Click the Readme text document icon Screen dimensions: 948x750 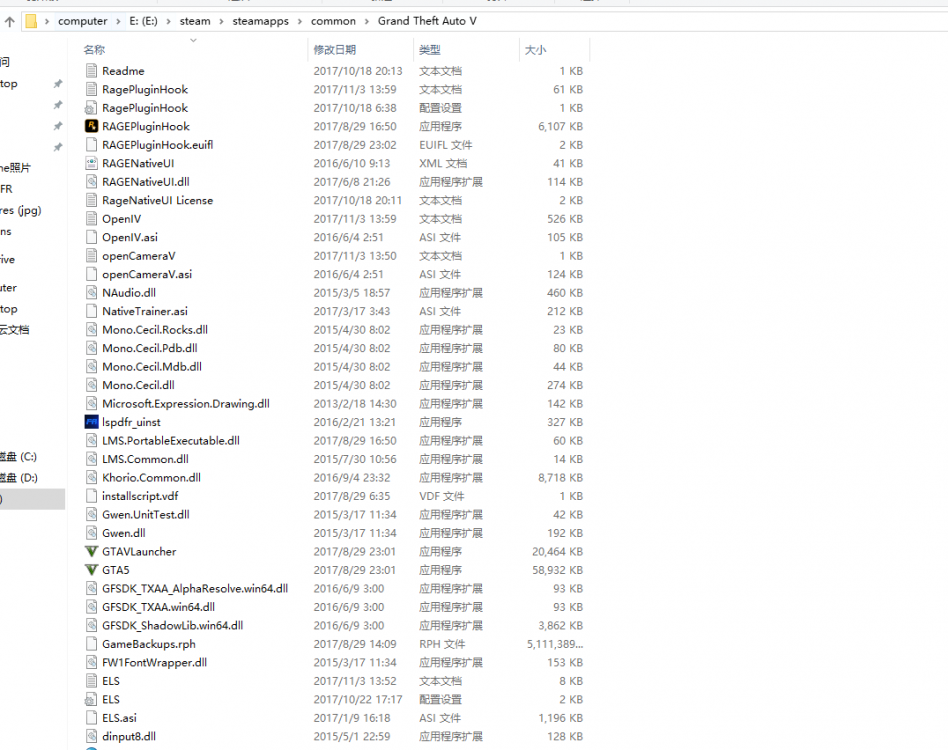pyautogui.click(x=91, y=71)
